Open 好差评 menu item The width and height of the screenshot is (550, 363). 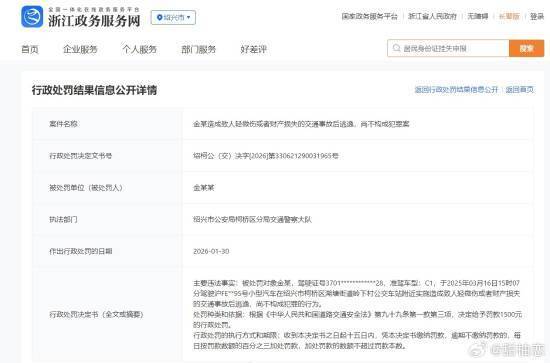tap(253, 49)
